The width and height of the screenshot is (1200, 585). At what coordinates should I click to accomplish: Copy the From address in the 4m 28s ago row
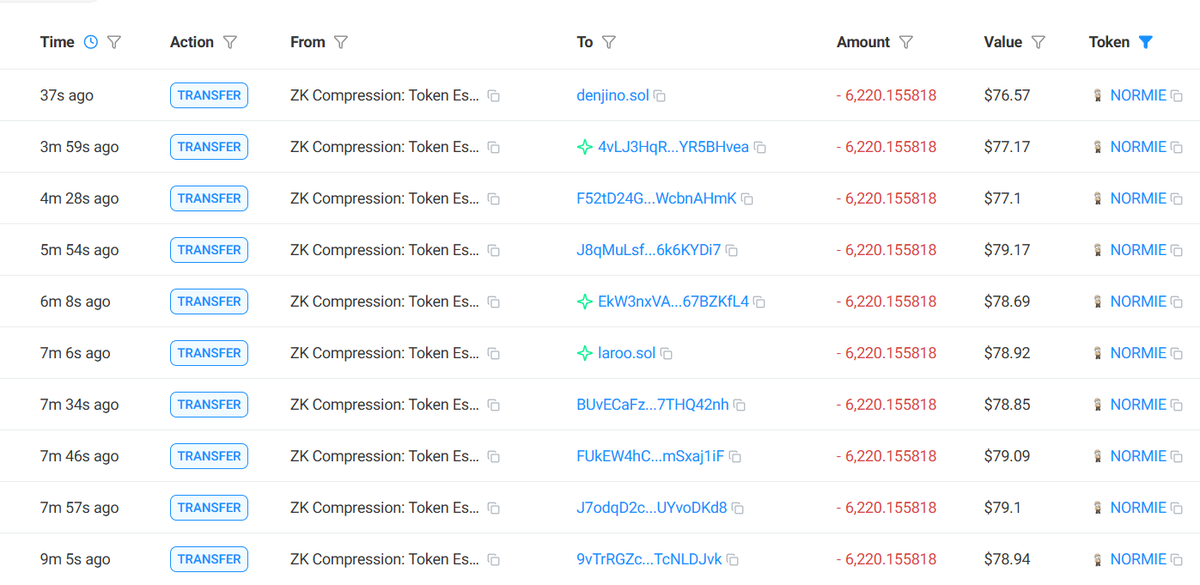[494, 199]
